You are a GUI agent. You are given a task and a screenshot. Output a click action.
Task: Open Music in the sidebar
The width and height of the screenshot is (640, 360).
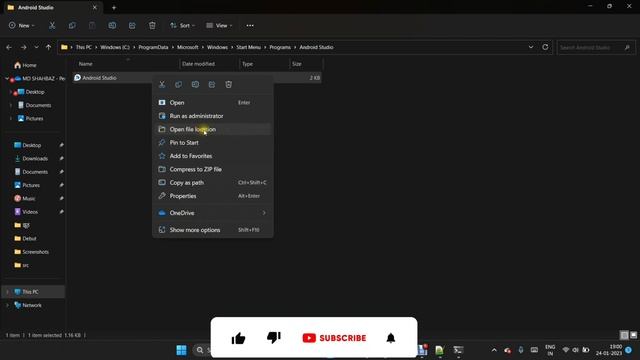click(x=29, y=198)
